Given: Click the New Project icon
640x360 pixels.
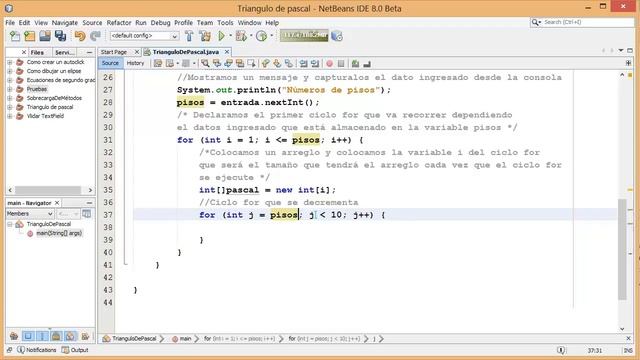Looking at the screenshot, I should coord(29,36).
